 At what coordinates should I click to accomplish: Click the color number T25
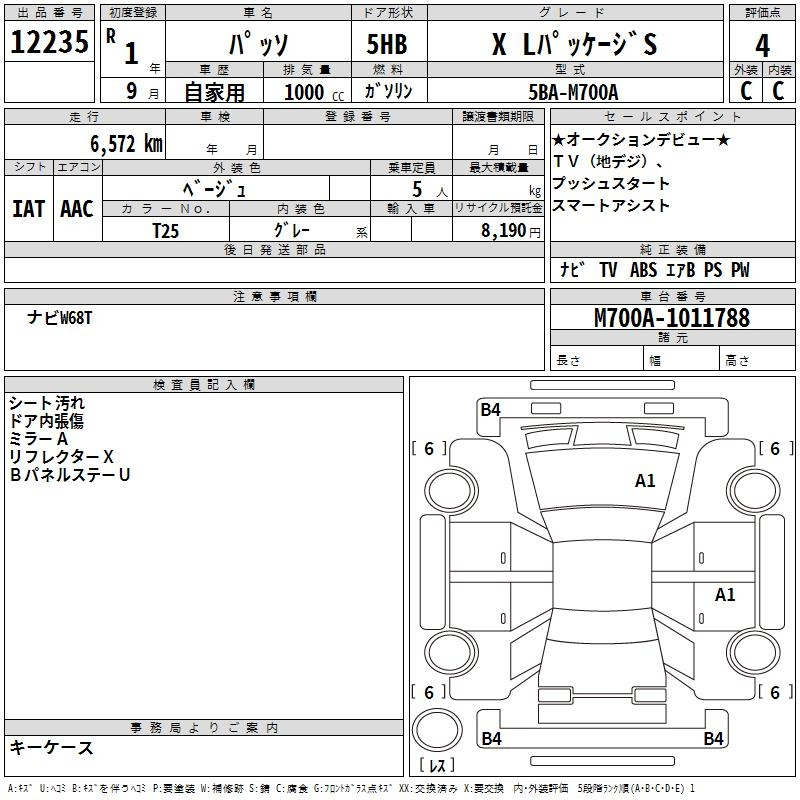(166, 230)
